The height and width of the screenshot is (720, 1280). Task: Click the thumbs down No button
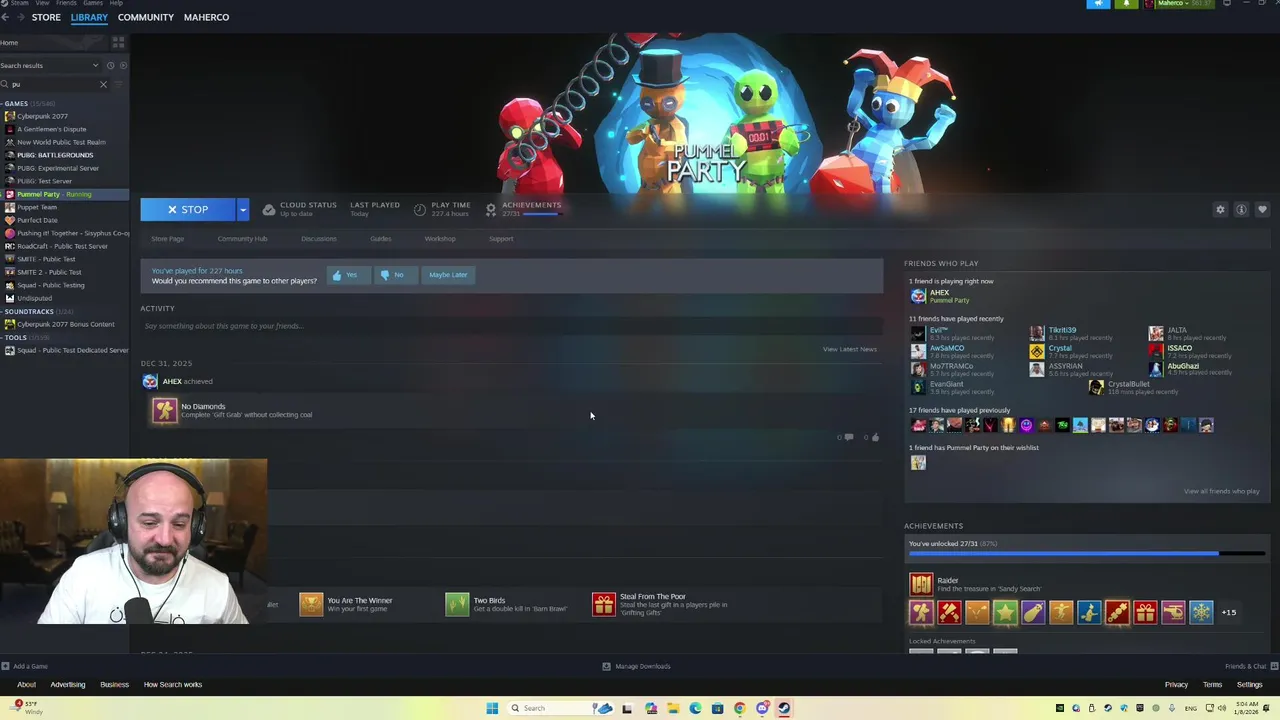click(394, 275)
